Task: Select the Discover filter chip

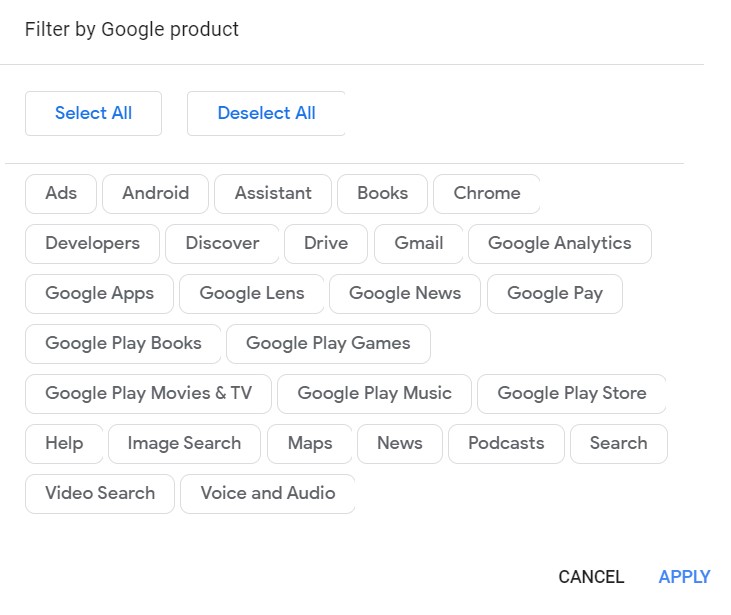Action: pyautogui.click(x=222, y=243)
